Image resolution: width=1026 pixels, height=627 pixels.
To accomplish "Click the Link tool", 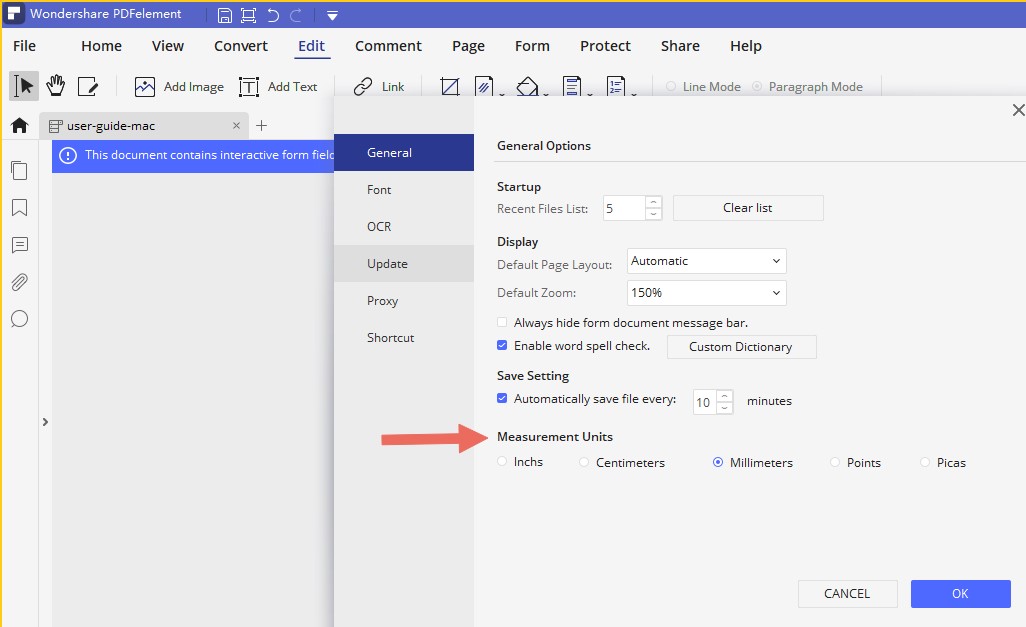I will tap(378, 86).
